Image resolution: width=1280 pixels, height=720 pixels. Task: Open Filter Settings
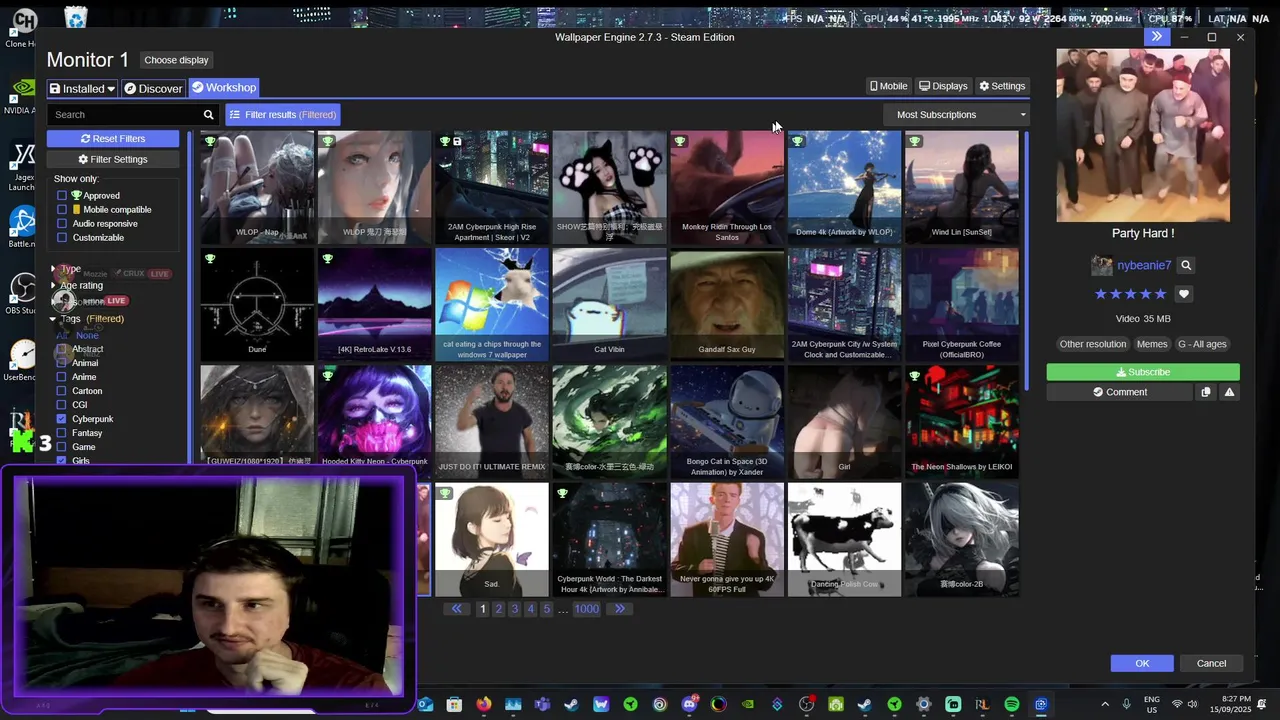(113, 160)
